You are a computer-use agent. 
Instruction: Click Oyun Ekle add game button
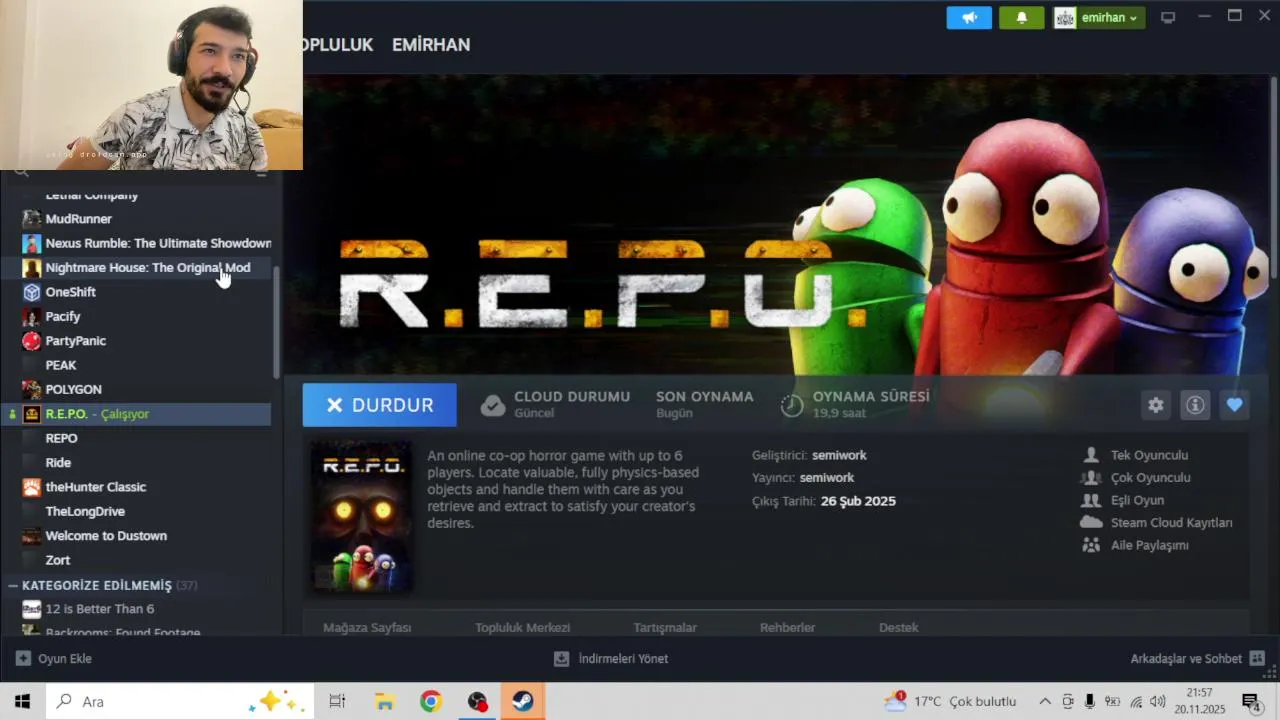(54, 659)
